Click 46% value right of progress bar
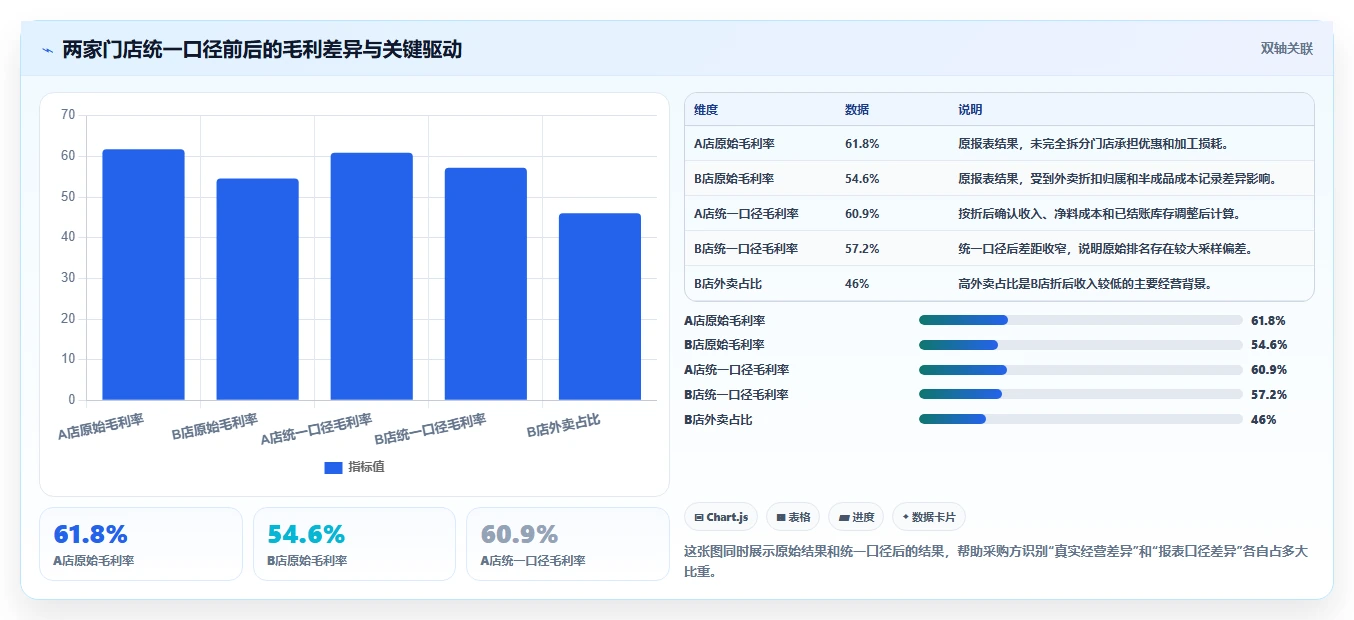1354x620 pixels. pos(1263,419)
